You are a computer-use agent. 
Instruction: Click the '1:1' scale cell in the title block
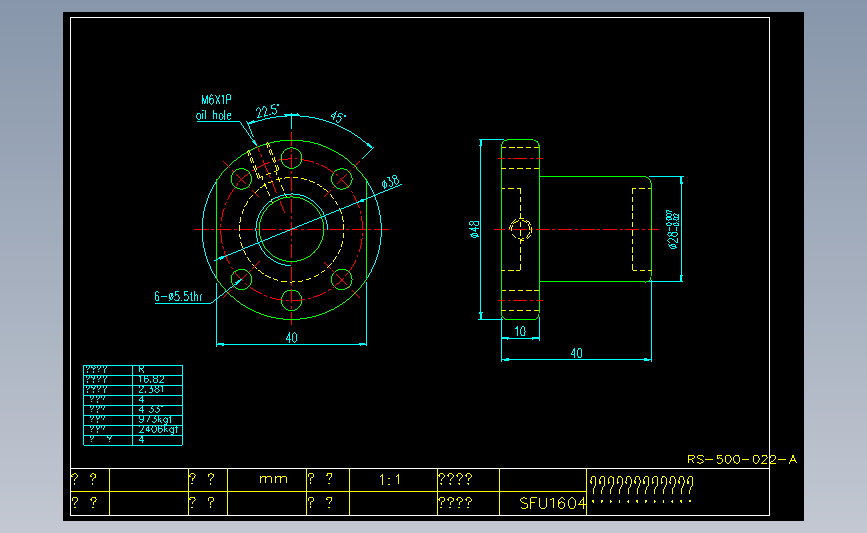point(393,479)
